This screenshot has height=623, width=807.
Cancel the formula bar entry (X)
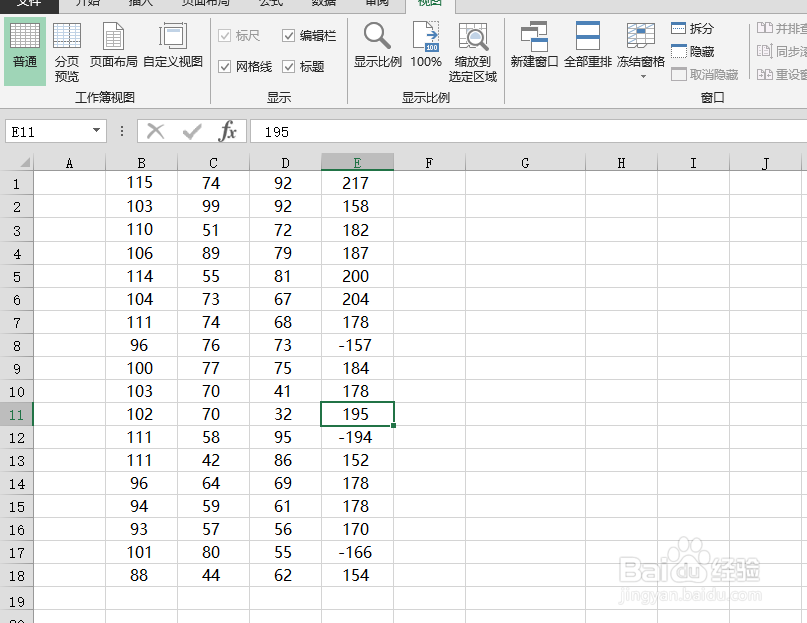click(155, 131)
